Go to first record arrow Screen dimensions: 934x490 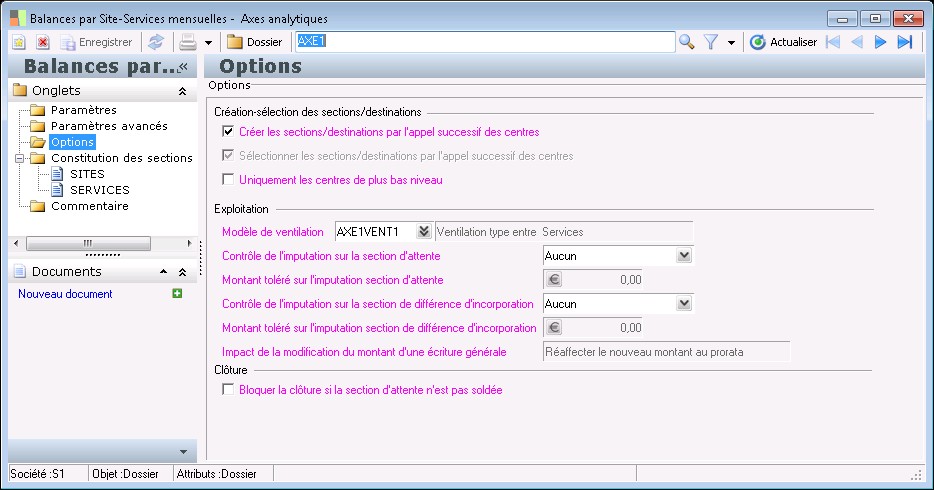click(833, 42)
